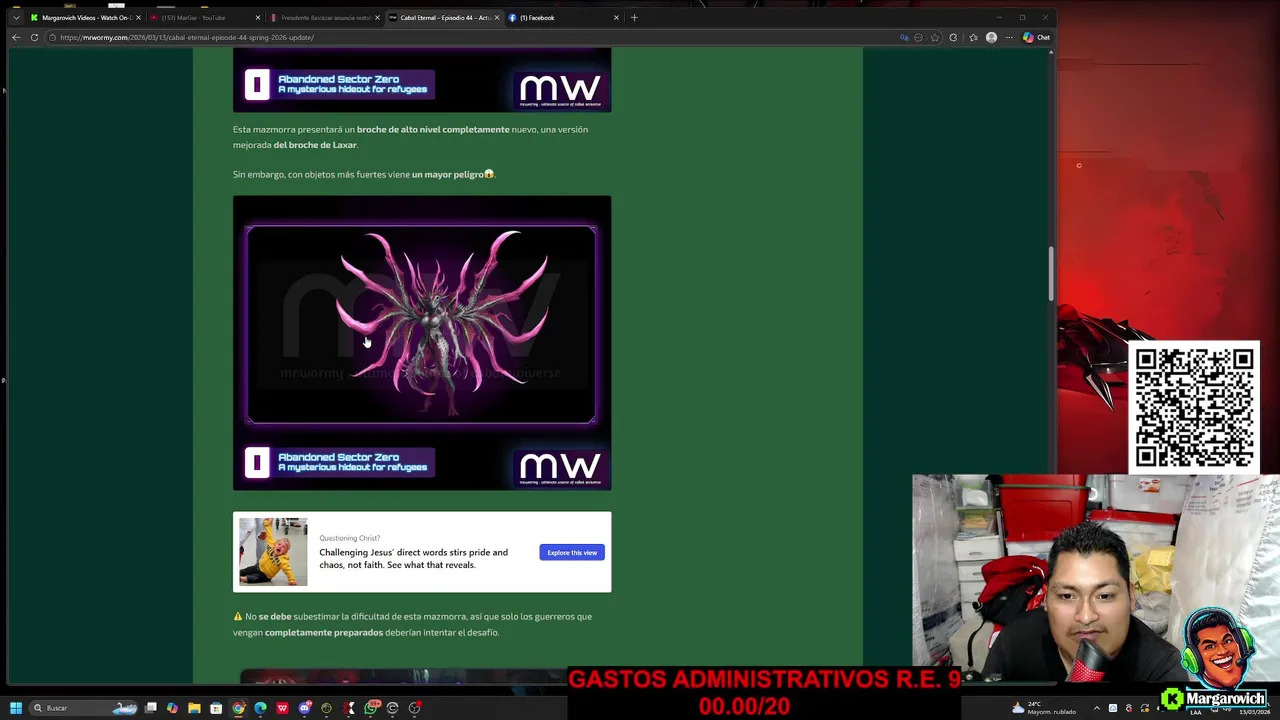Viewport: 1280px width, 720px height.
Task: Open Google Chrome from the taskbar
Action: click(x=238, y=708)
